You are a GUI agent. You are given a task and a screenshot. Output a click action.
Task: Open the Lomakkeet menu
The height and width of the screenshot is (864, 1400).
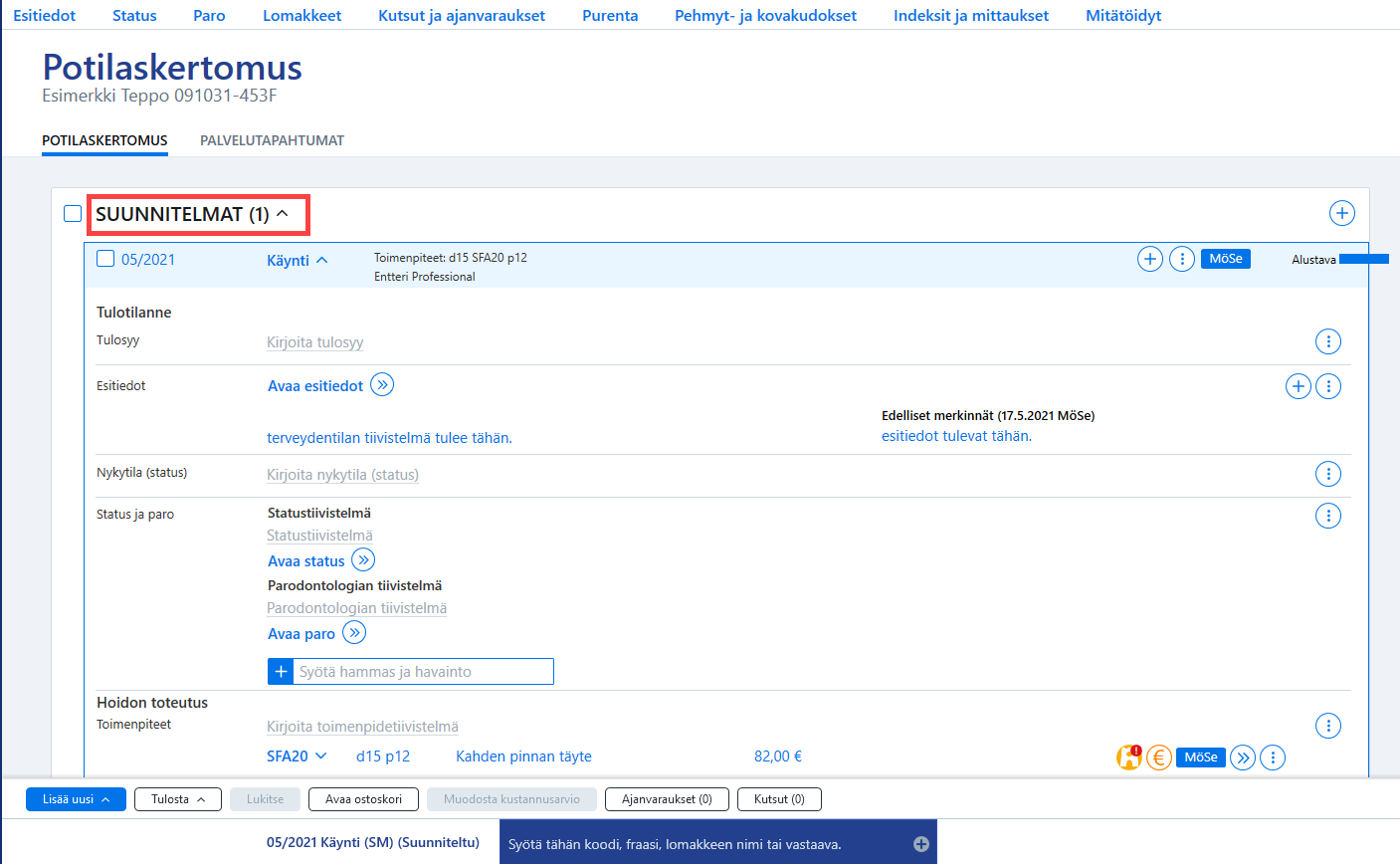302,15
